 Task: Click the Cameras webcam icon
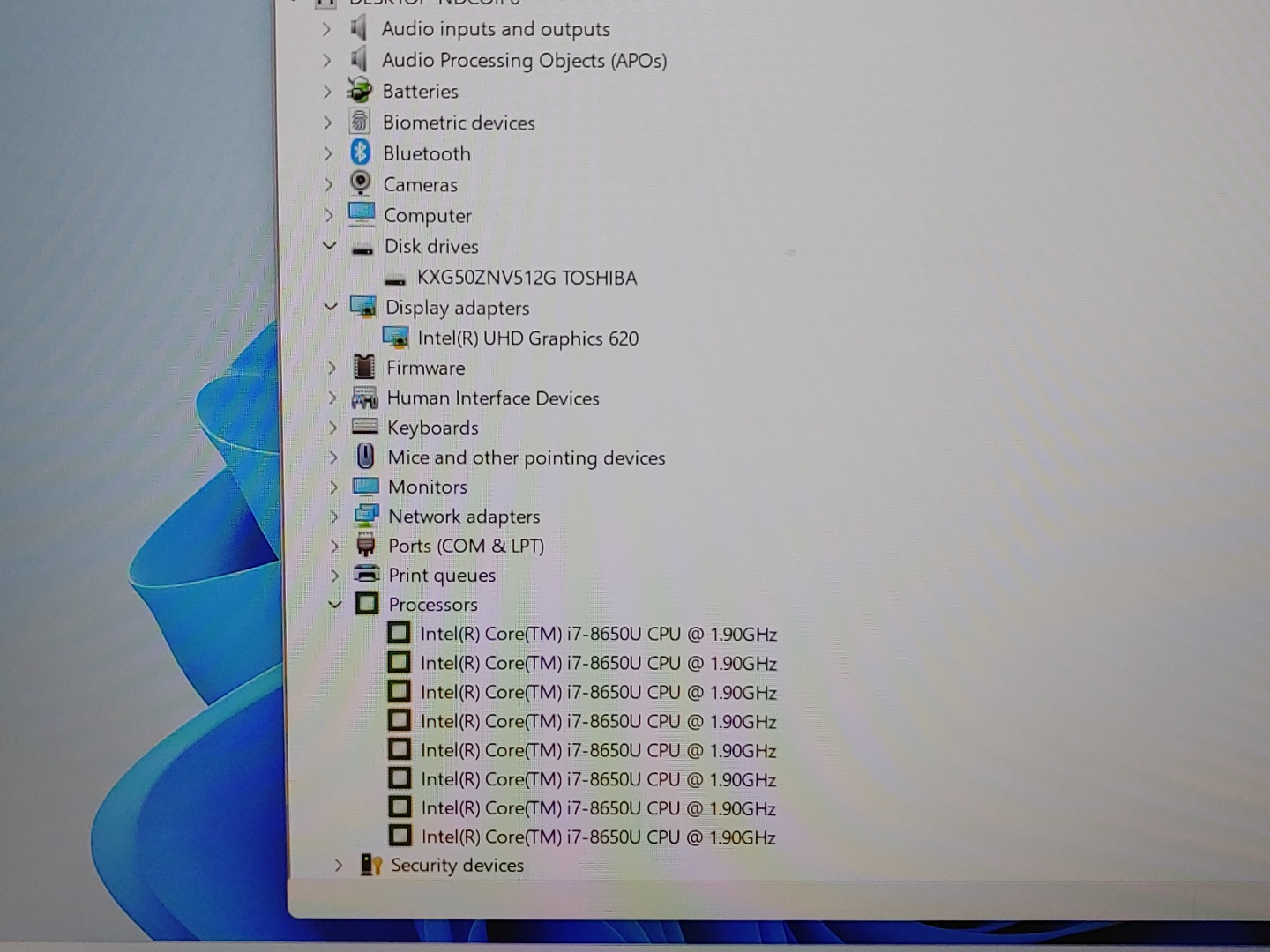(360, 183)
